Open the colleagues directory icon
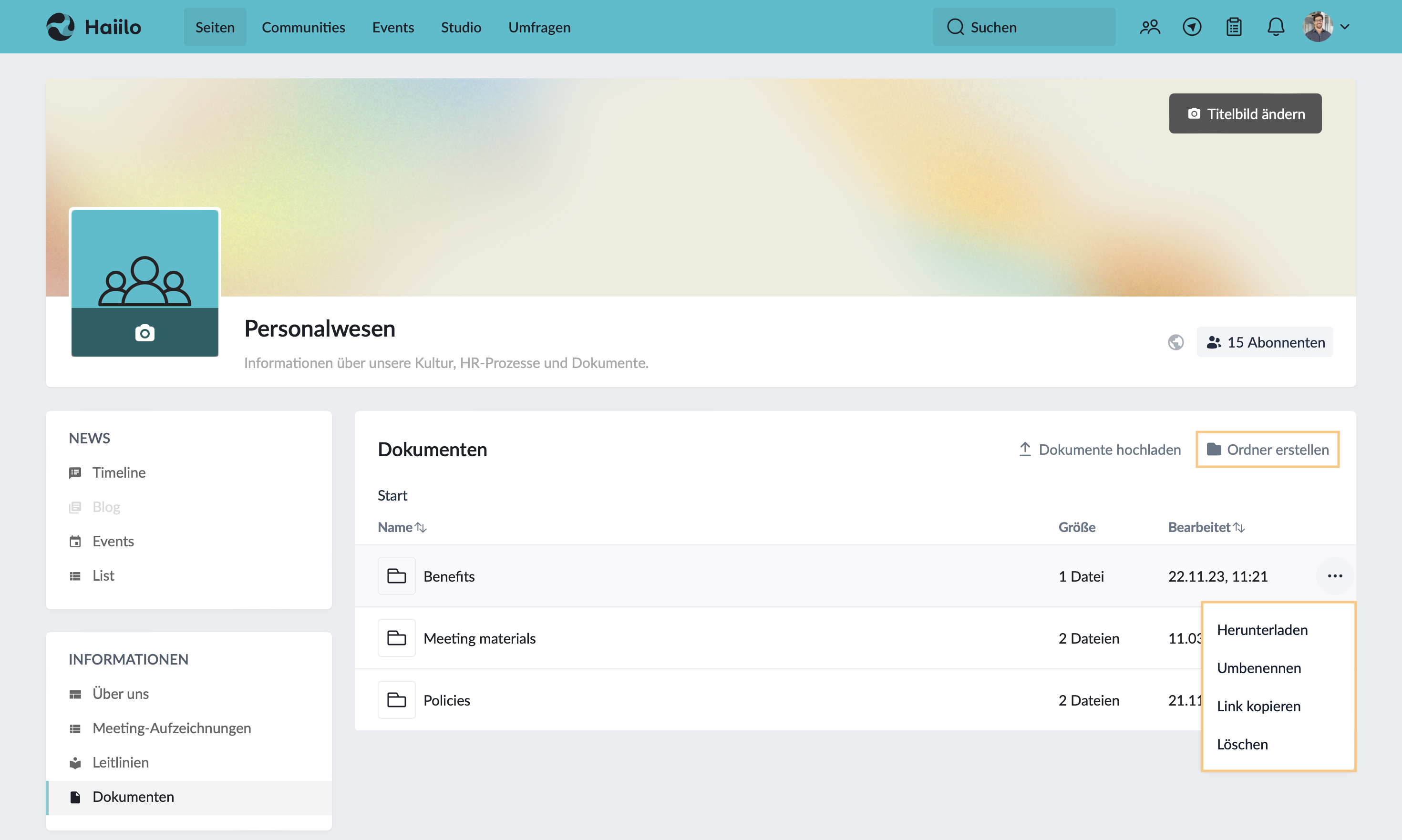This screenshot has width=1402, height=840. 1149,27
